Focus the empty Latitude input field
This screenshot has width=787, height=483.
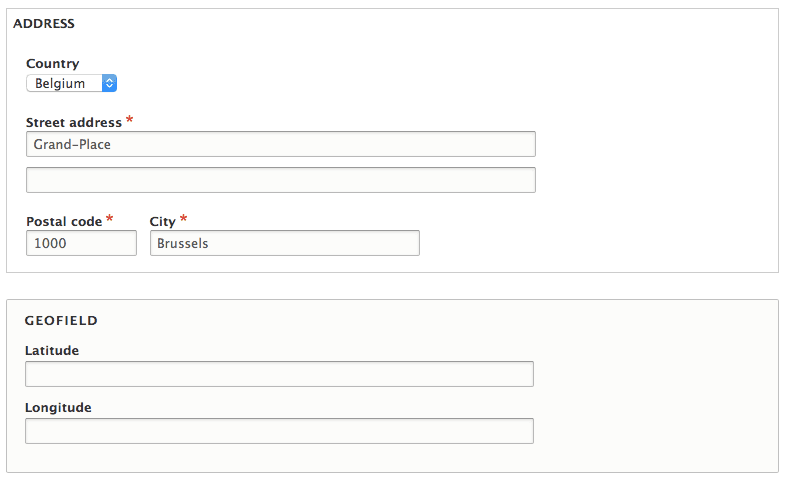279,374
